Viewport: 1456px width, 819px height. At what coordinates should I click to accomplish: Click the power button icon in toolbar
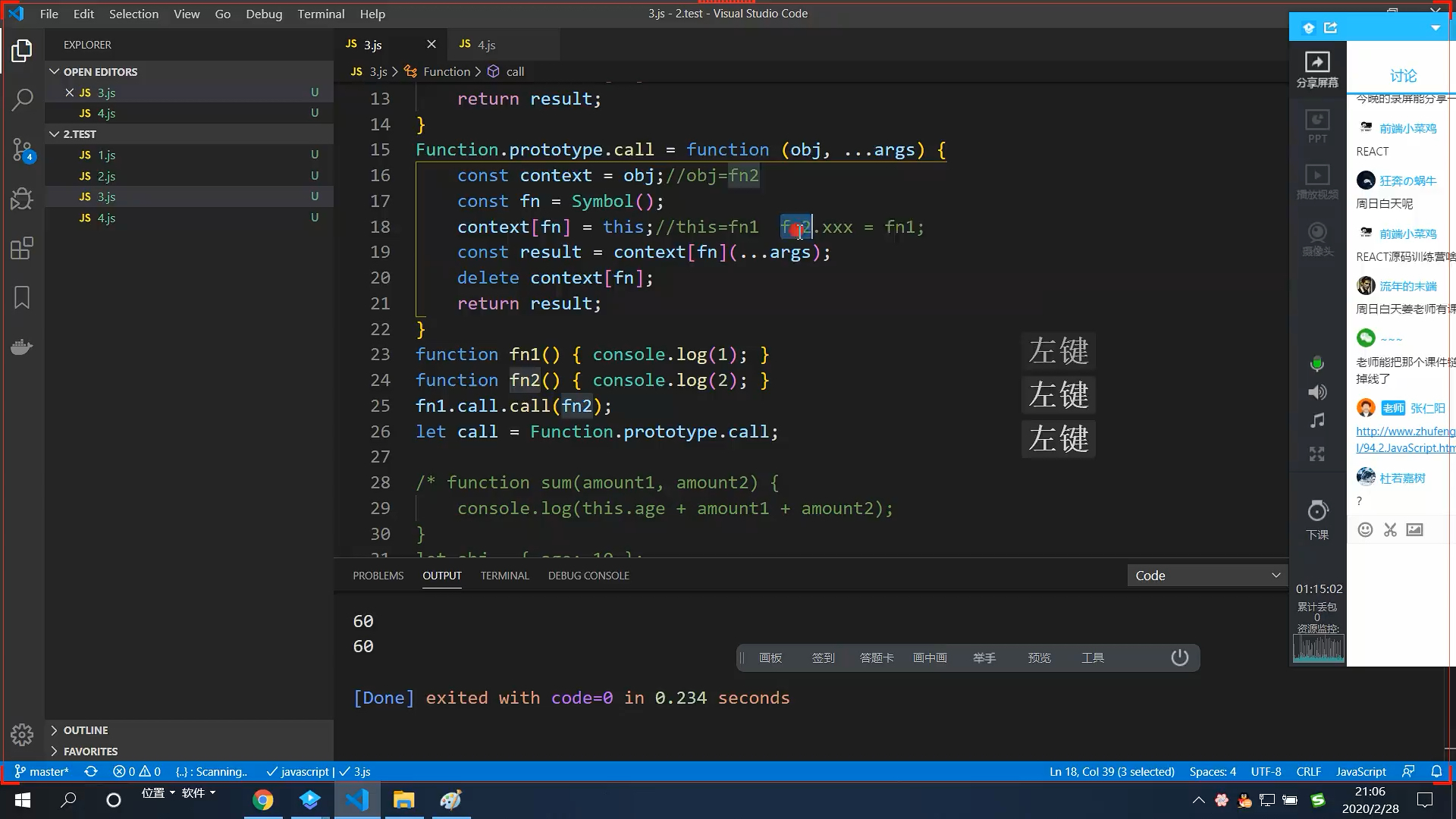(x=1180, y=657)
